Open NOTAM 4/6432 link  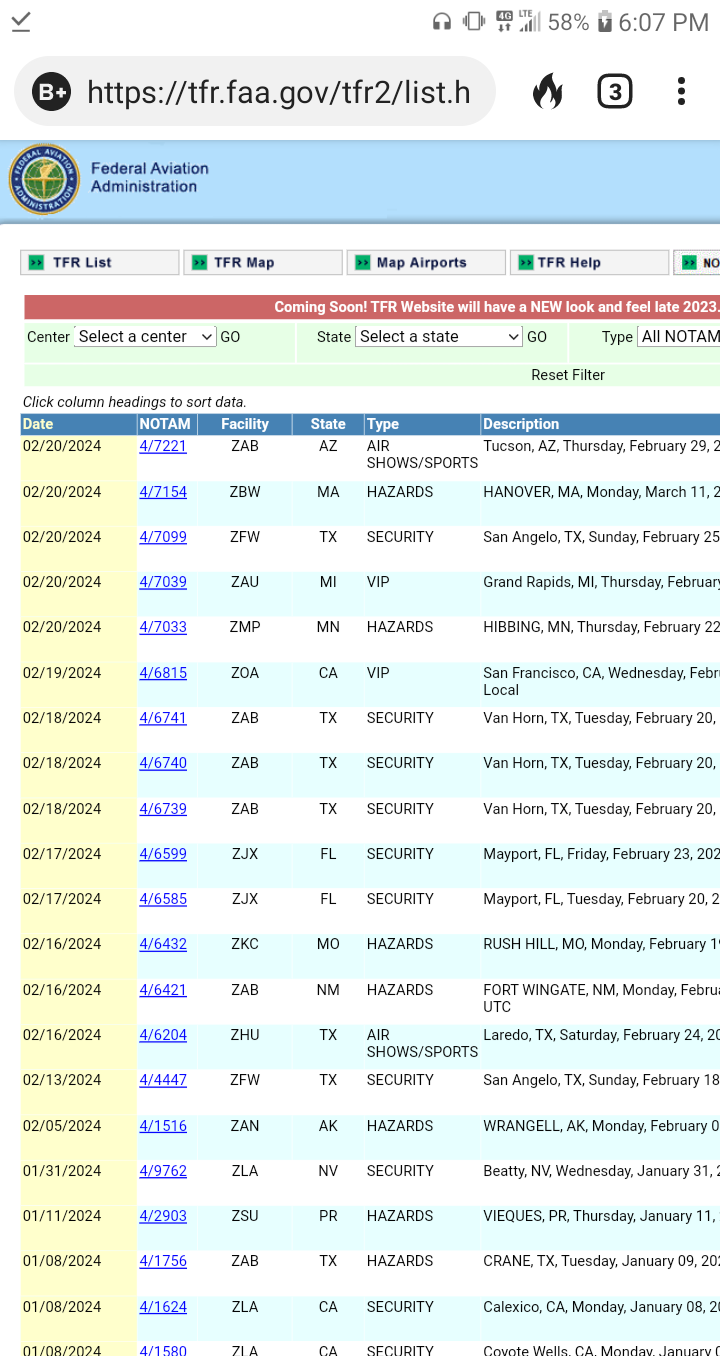pyautogui.click(x=163, y=944)
